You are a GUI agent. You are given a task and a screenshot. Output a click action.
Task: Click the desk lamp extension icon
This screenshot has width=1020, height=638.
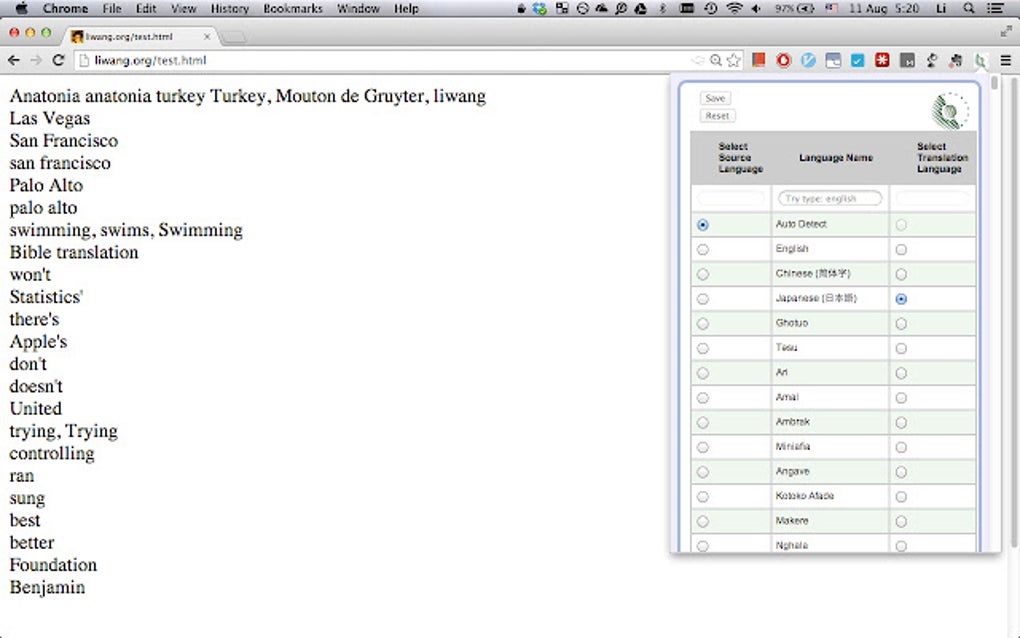(x=932, y=60)
